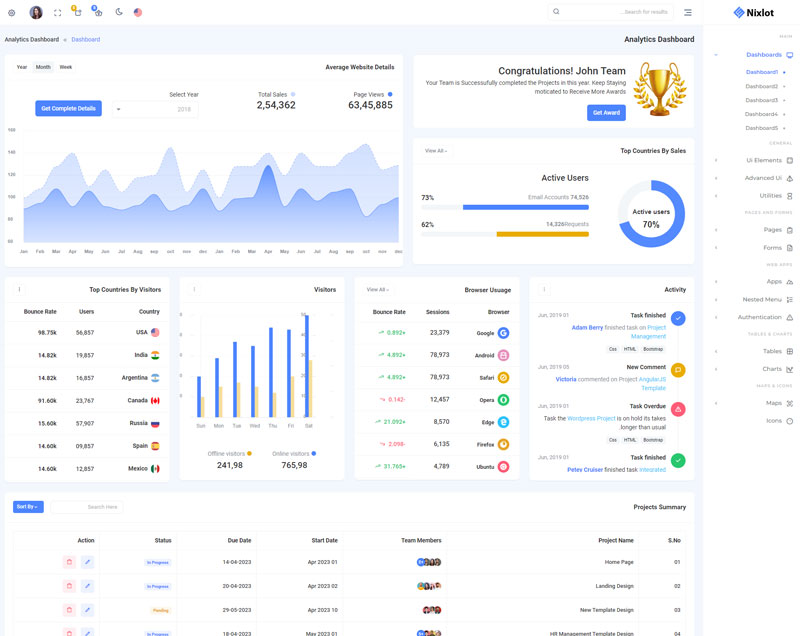Open the Select Year dropdown
Image resolution: width=800 pixels, height=636 pixels.
155,109
